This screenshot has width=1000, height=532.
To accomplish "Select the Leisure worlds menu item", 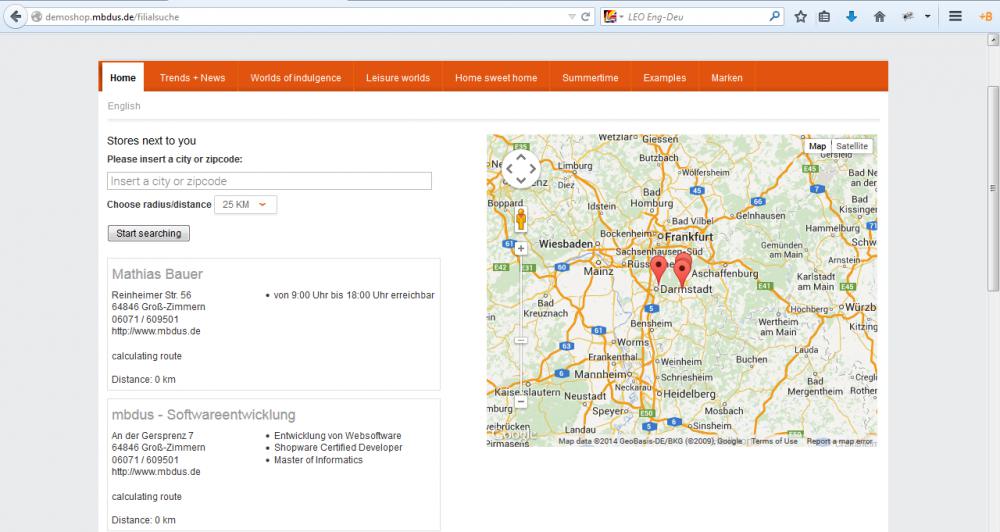I will click(x=397, y=78).
